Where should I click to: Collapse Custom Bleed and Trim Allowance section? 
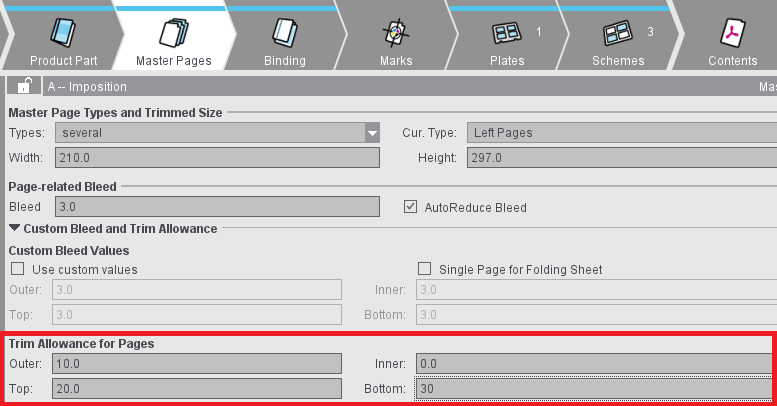(14, 229)
